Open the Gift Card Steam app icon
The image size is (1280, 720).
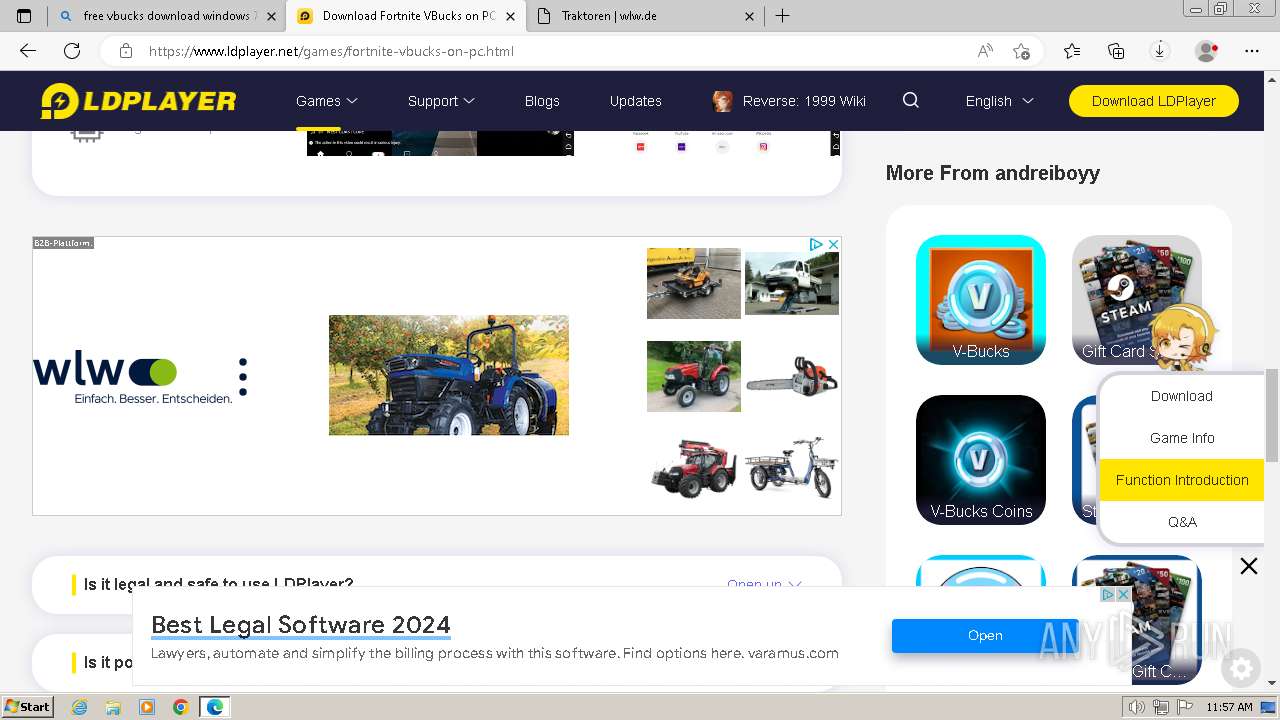pyautogui.click(x=1137, y=300)
